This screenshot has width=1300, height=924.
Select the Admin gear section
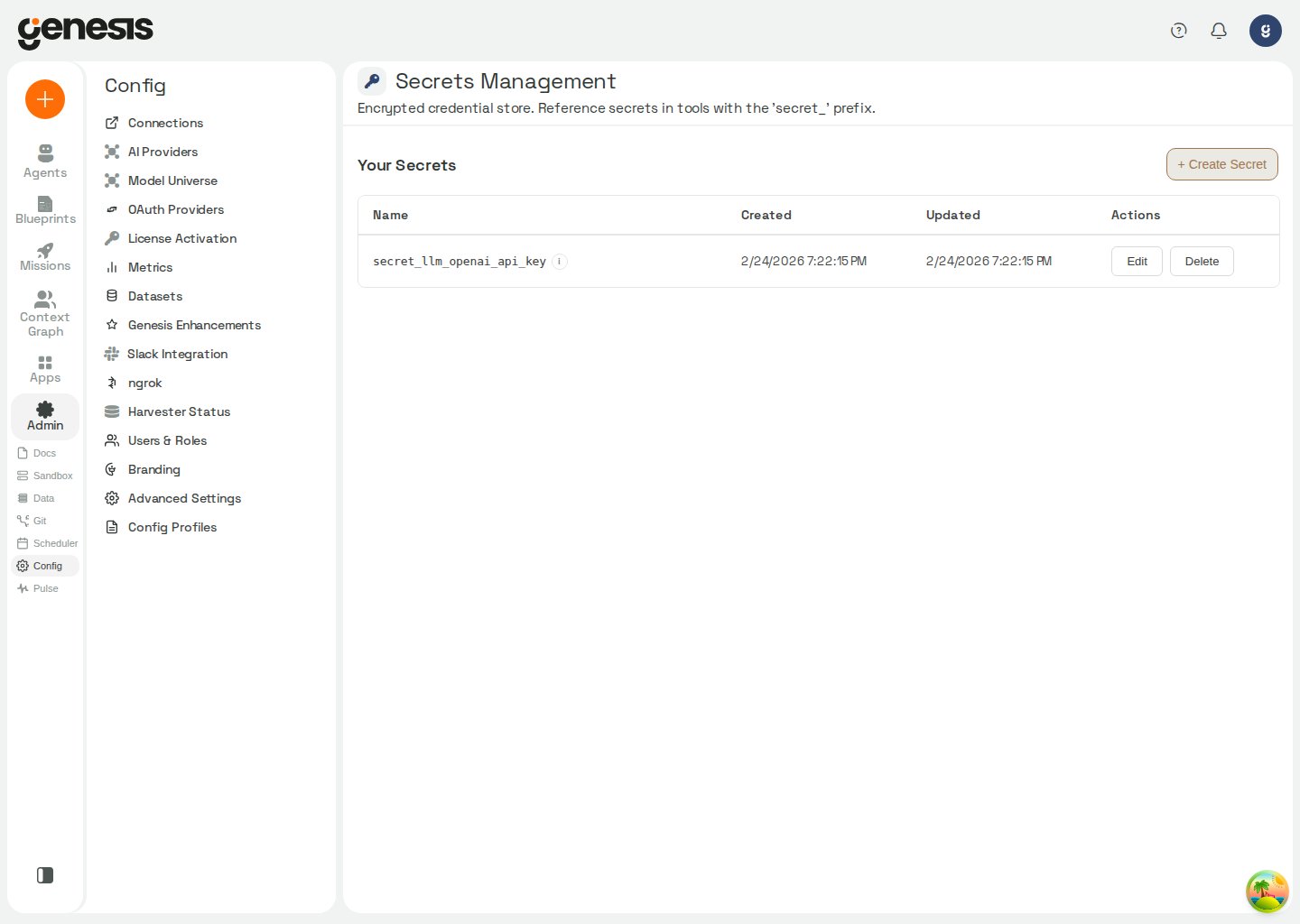pyautogui.click(x=45, y=417)
